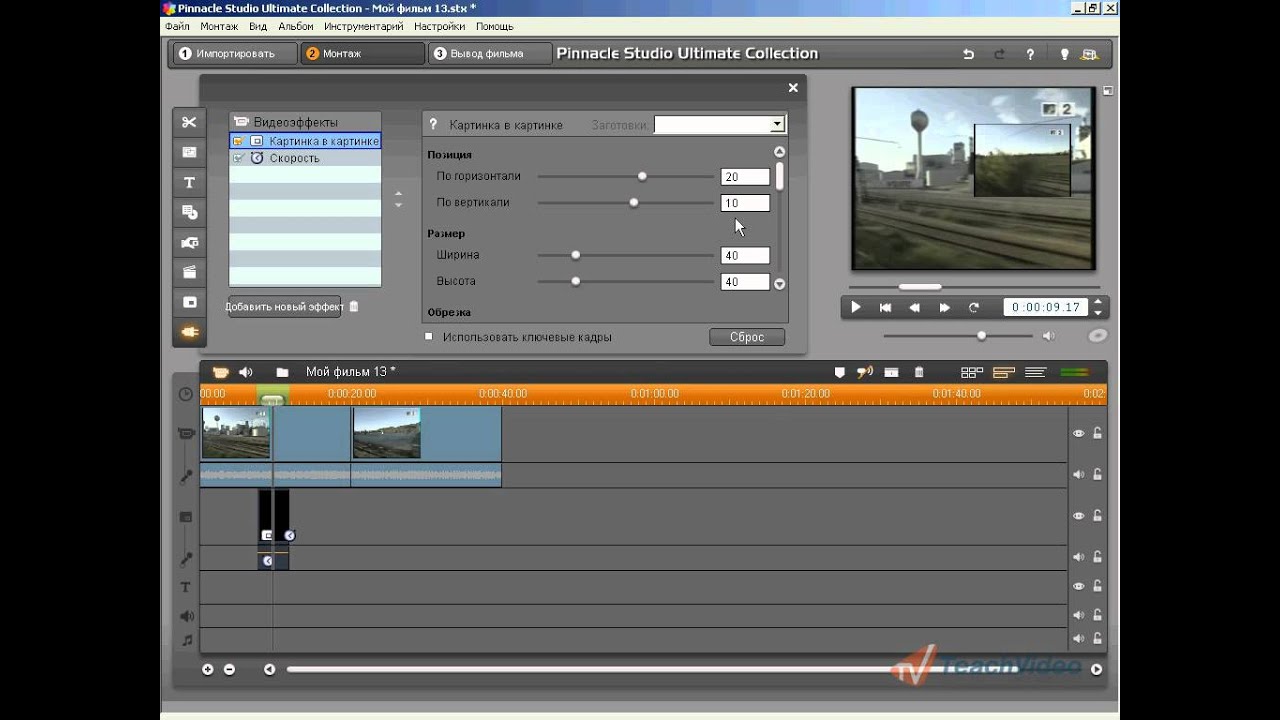Viewport: 1280px width, 720px height.
Task: Open project folder icon beside Мой фильм 13
Action: coord(282,372)
